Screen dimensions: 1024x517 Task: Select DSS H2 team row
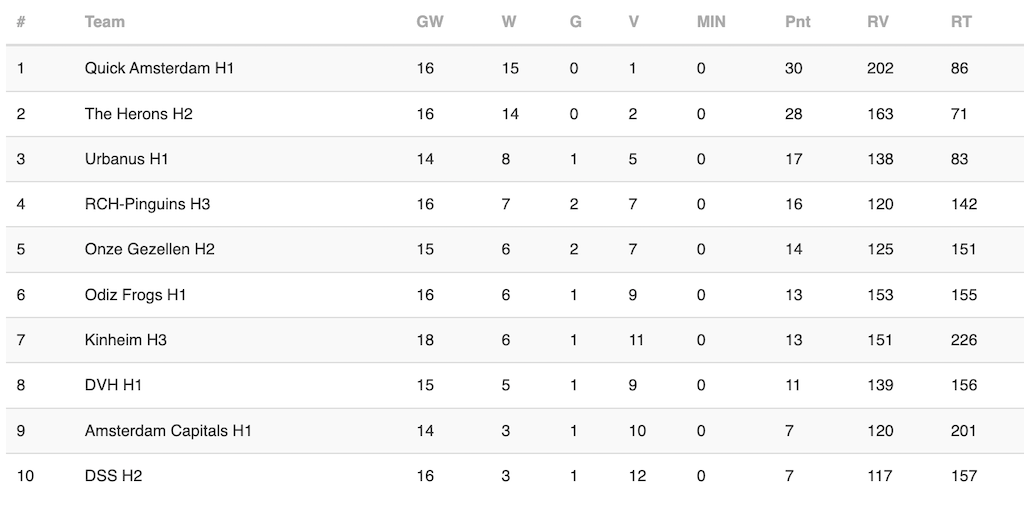pyautogui.click(x=113, y=476)
